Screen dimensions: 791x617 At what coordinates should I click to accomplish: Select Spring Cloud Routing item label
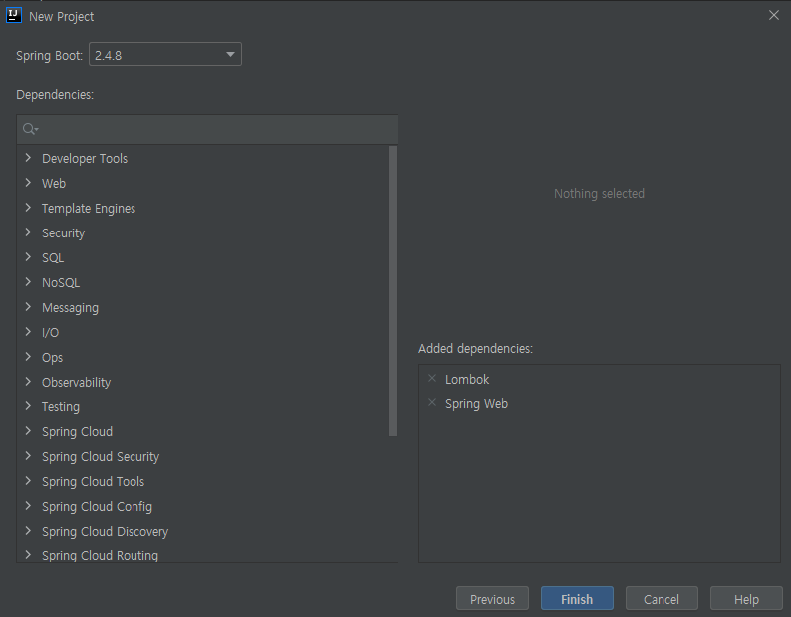point(100,555)
